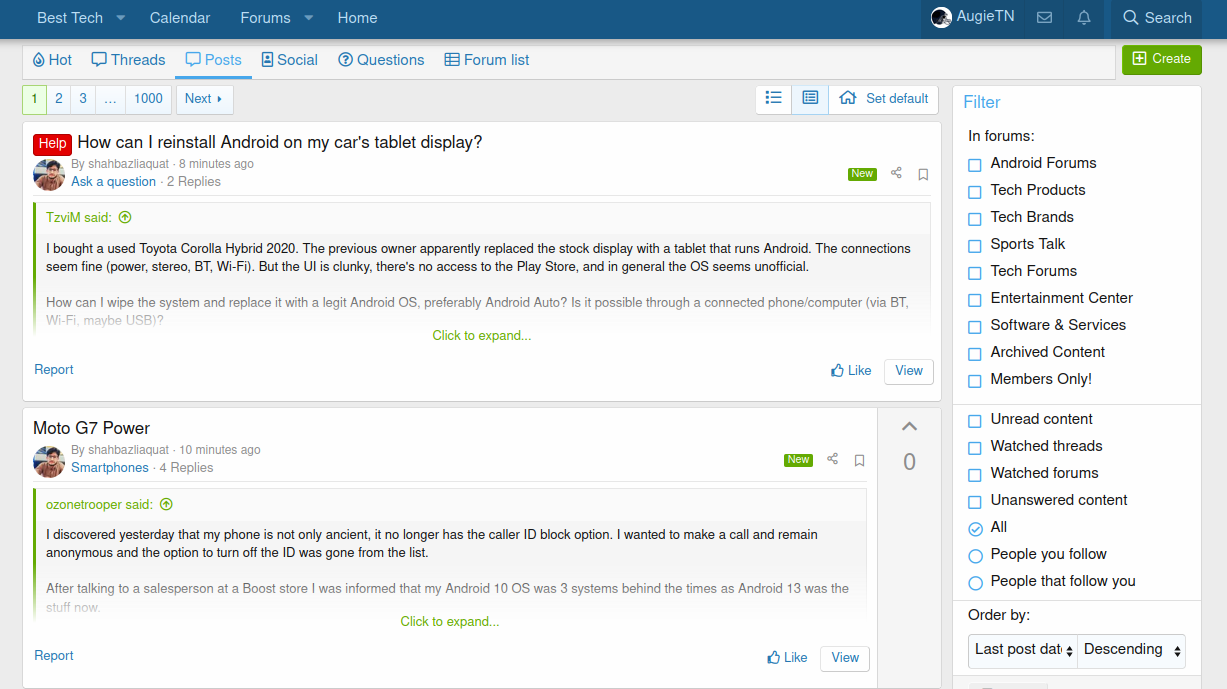Open the inbox envelope icon

point(1044,18)
